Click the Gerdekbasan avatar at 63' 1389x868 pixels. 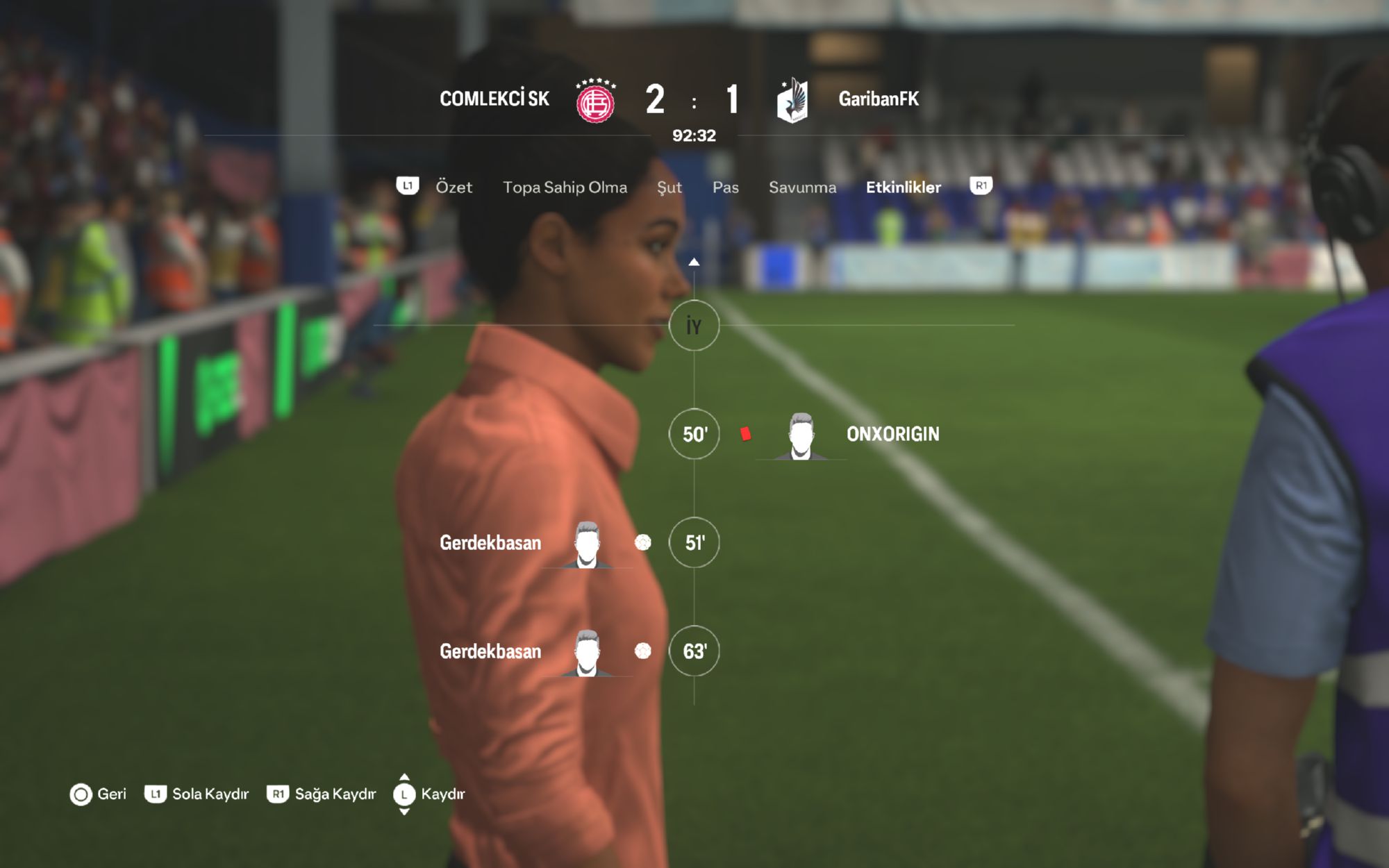point(588,653)
